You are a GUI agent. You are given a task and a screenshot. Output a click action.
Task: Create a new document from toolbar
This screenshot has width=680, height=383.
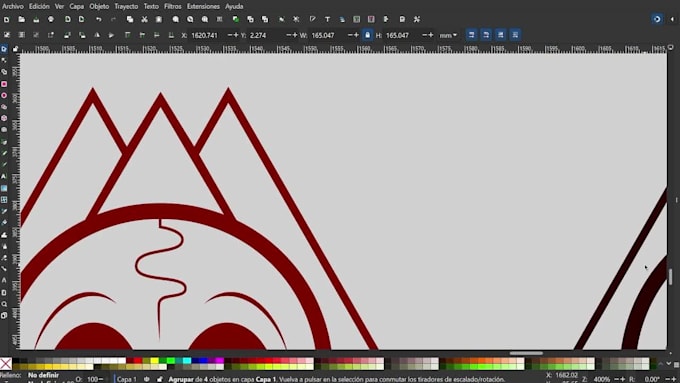[7, 20]
